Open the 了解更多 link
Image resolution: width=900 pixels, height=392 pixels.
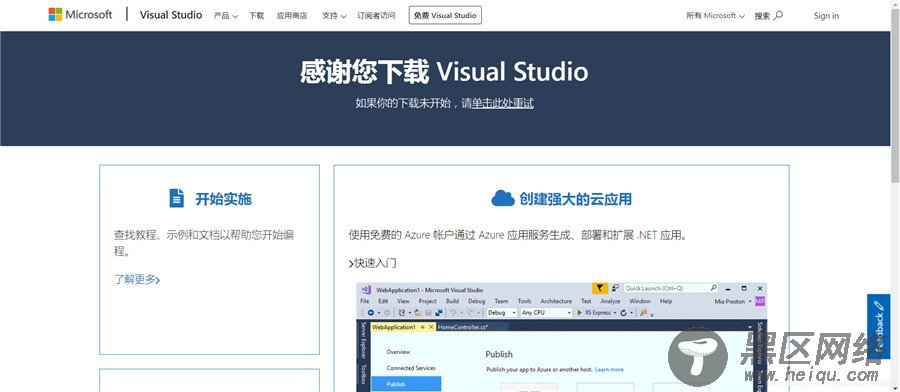coord(137,280)
